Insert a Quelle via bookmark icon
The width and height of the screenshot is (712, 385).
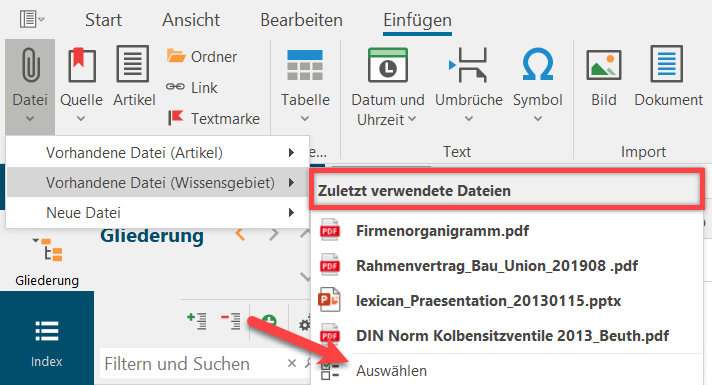[x=82, y=65]
